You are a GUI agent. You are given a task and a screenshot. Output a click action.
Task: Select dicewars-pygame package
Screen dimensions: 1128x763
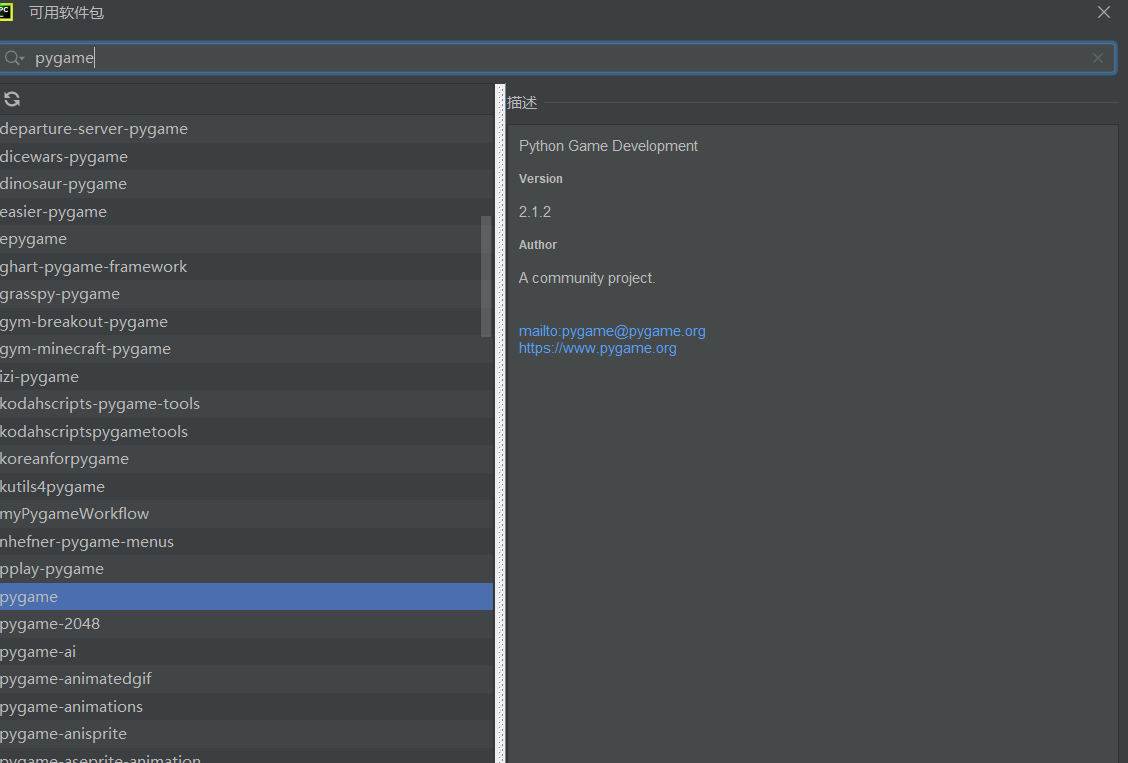pyautogui.click(x=247, y=157)
